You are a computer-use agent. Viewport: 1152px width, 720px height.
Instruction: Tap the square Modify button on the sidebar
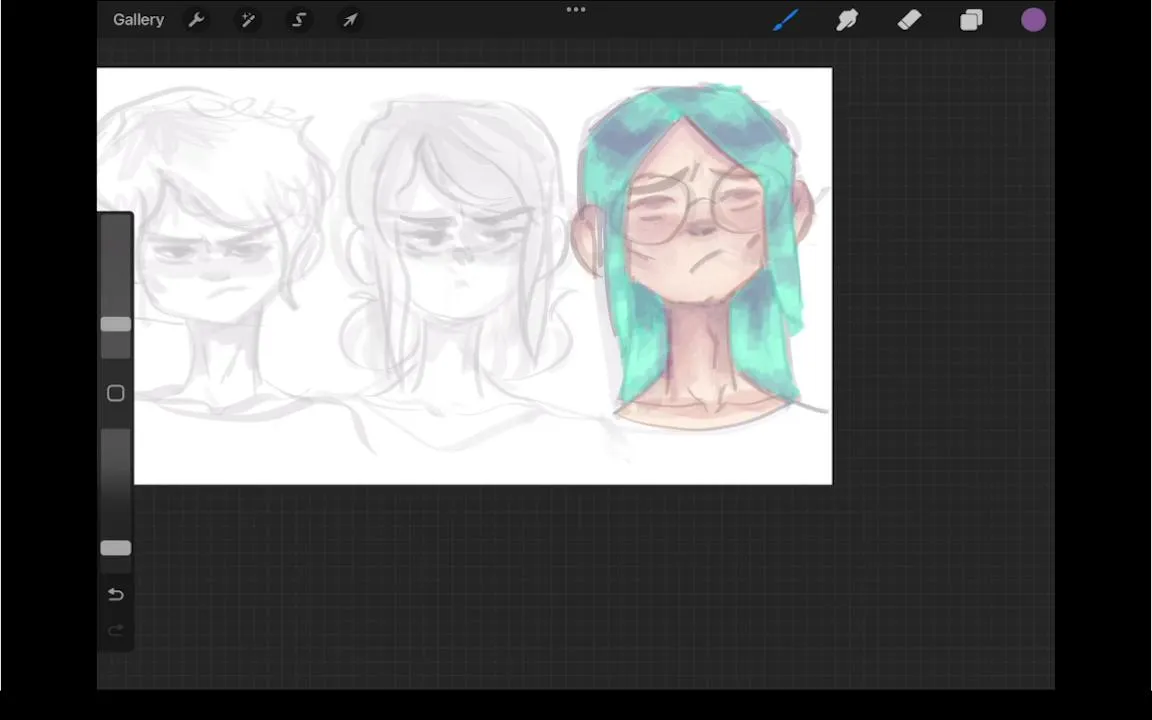click(115, 393)
